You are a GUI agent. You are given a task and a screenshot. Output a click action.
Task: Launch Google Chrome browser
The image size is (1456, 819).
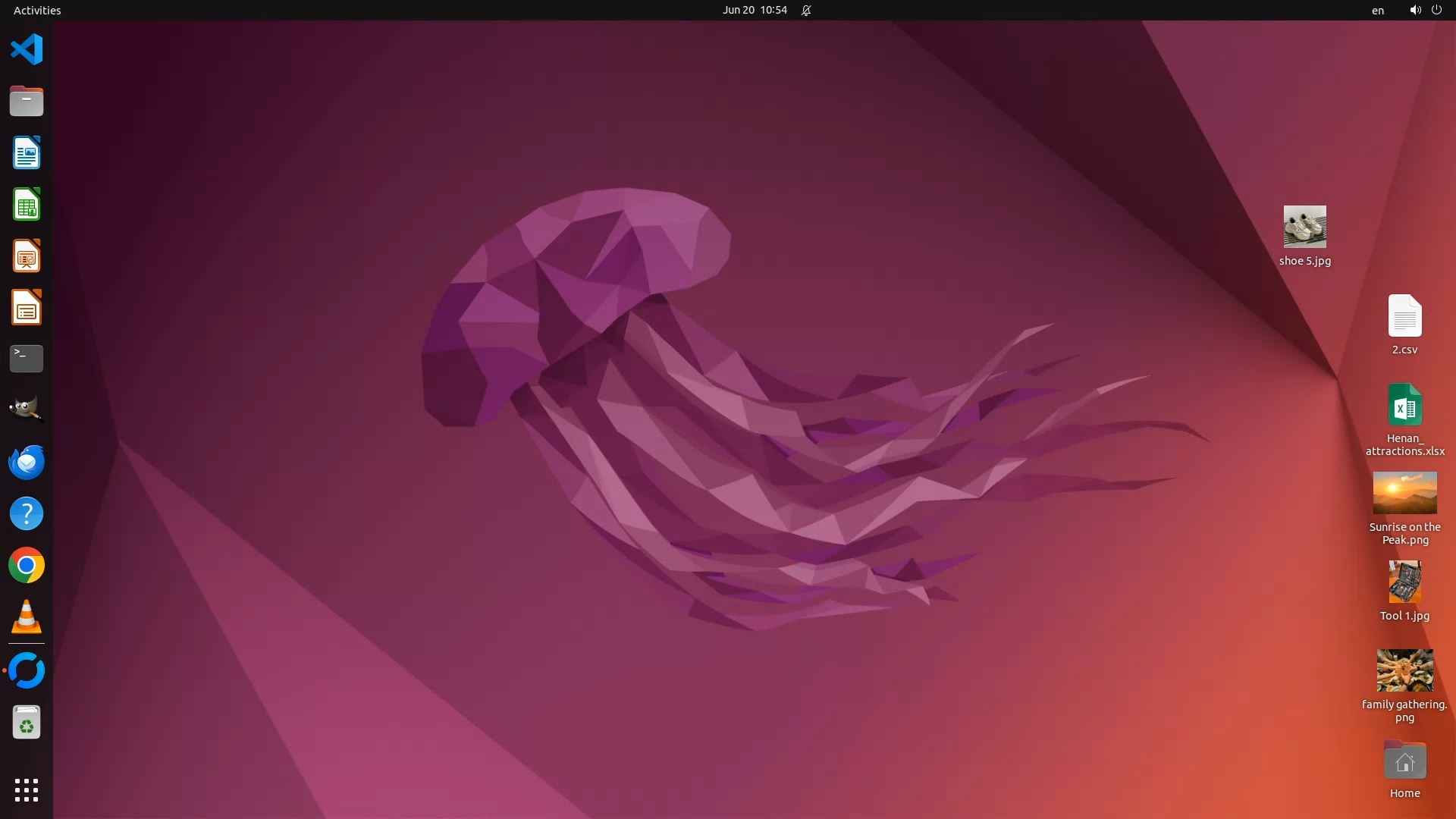coord(27,566)
